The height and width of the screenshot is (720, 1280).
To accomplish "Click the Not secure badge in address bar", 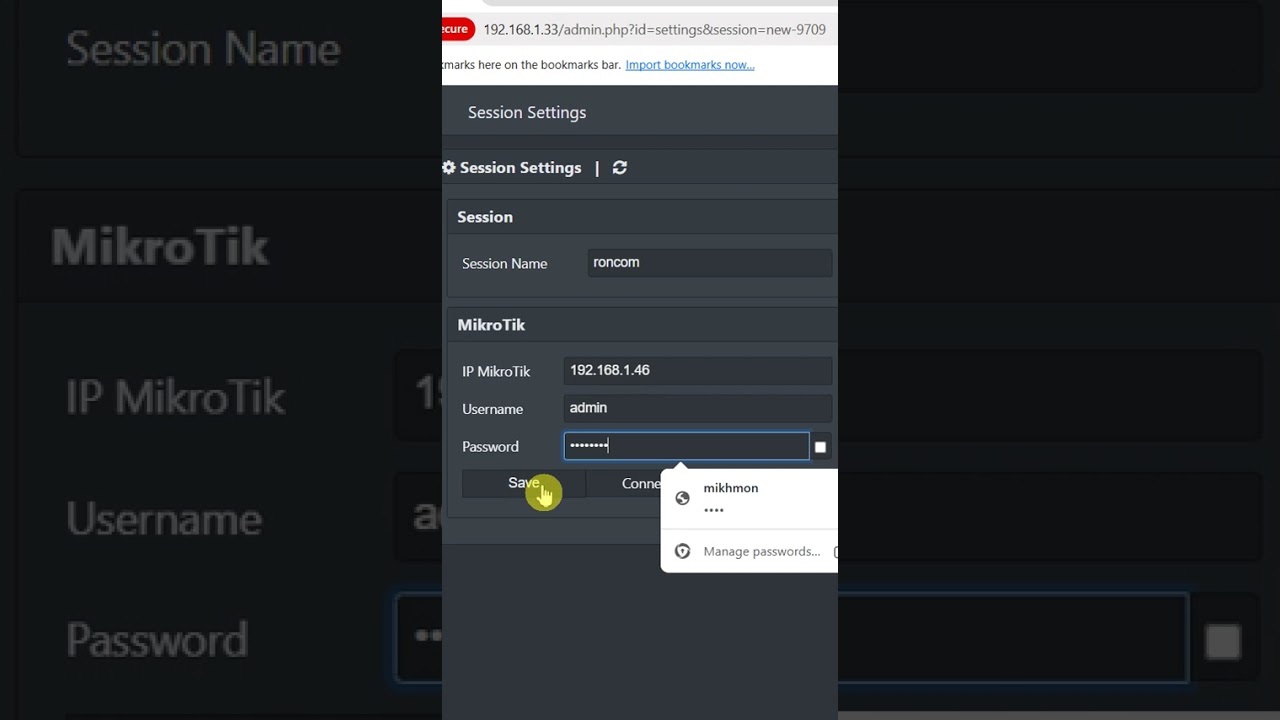I will click(x=457, y=30).
